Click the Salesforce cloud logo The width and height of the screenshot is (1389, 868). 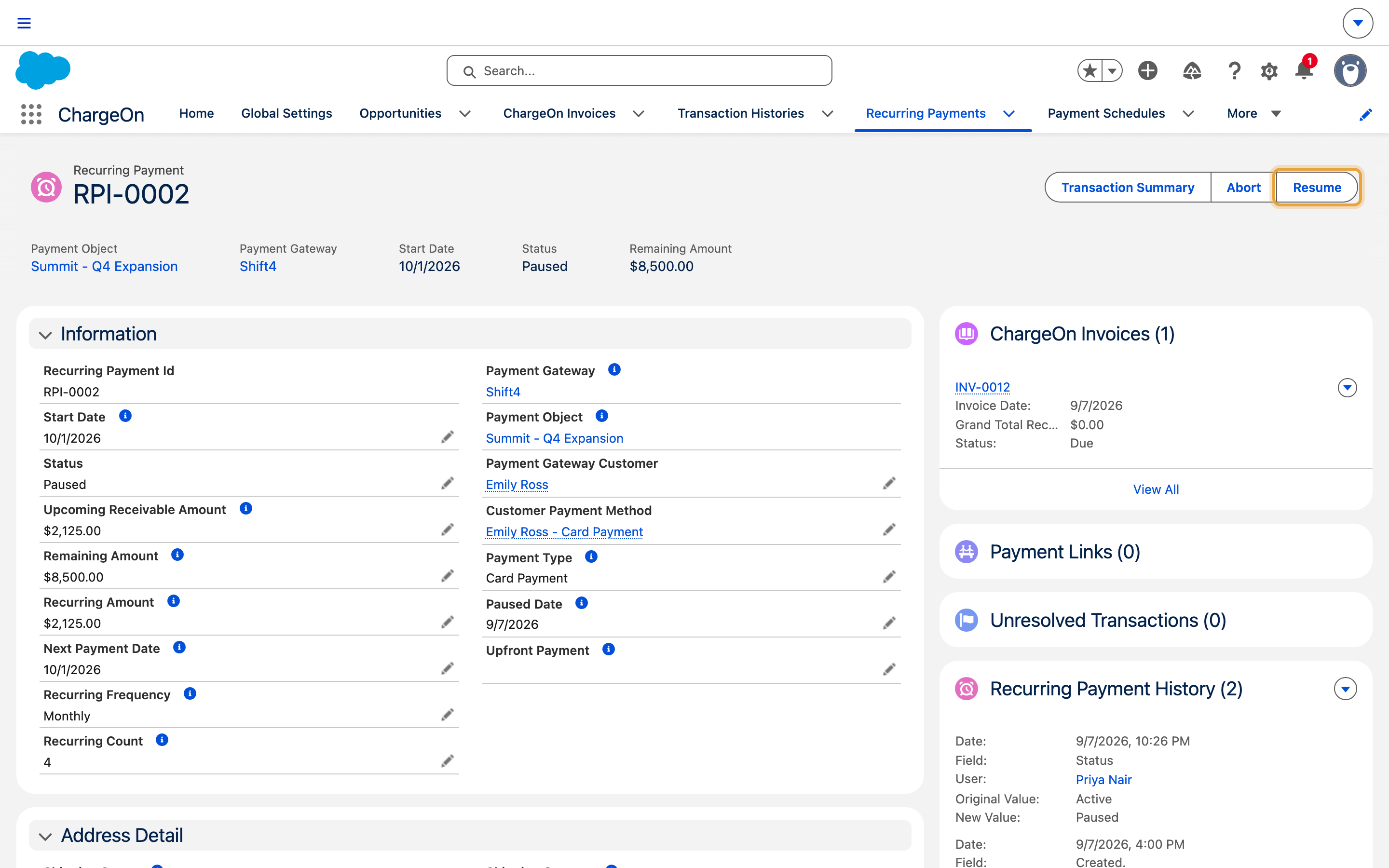click(43, 70)
